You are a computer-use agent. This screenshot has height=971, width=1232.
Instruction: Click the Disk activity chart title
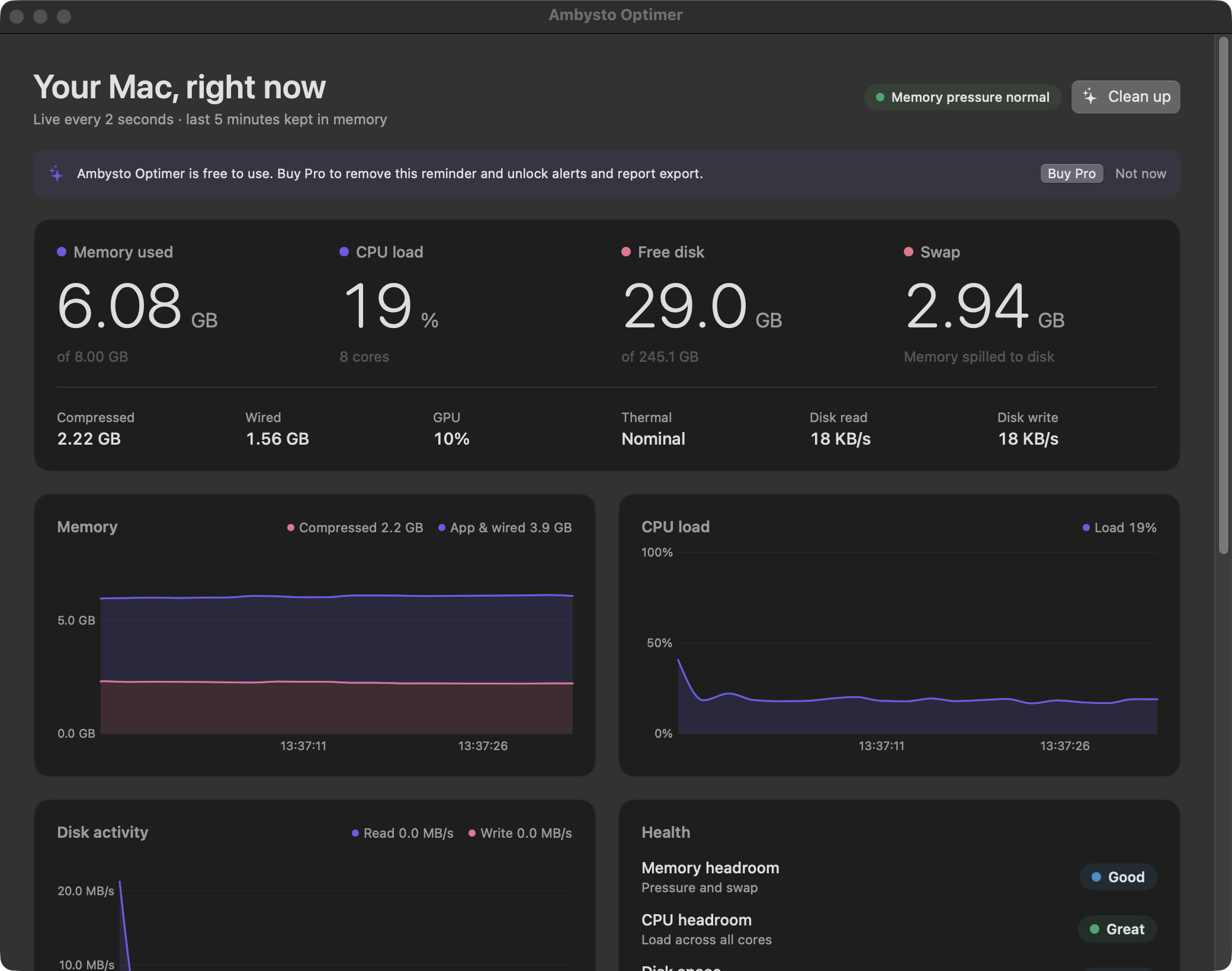coord(102,832)
